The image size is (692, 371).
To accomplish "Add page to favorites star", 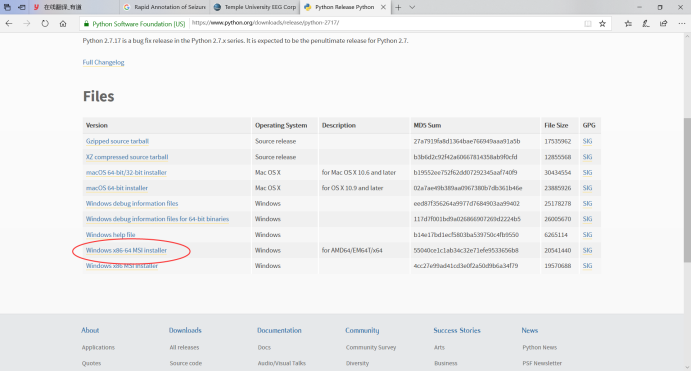I will (602, 24).
